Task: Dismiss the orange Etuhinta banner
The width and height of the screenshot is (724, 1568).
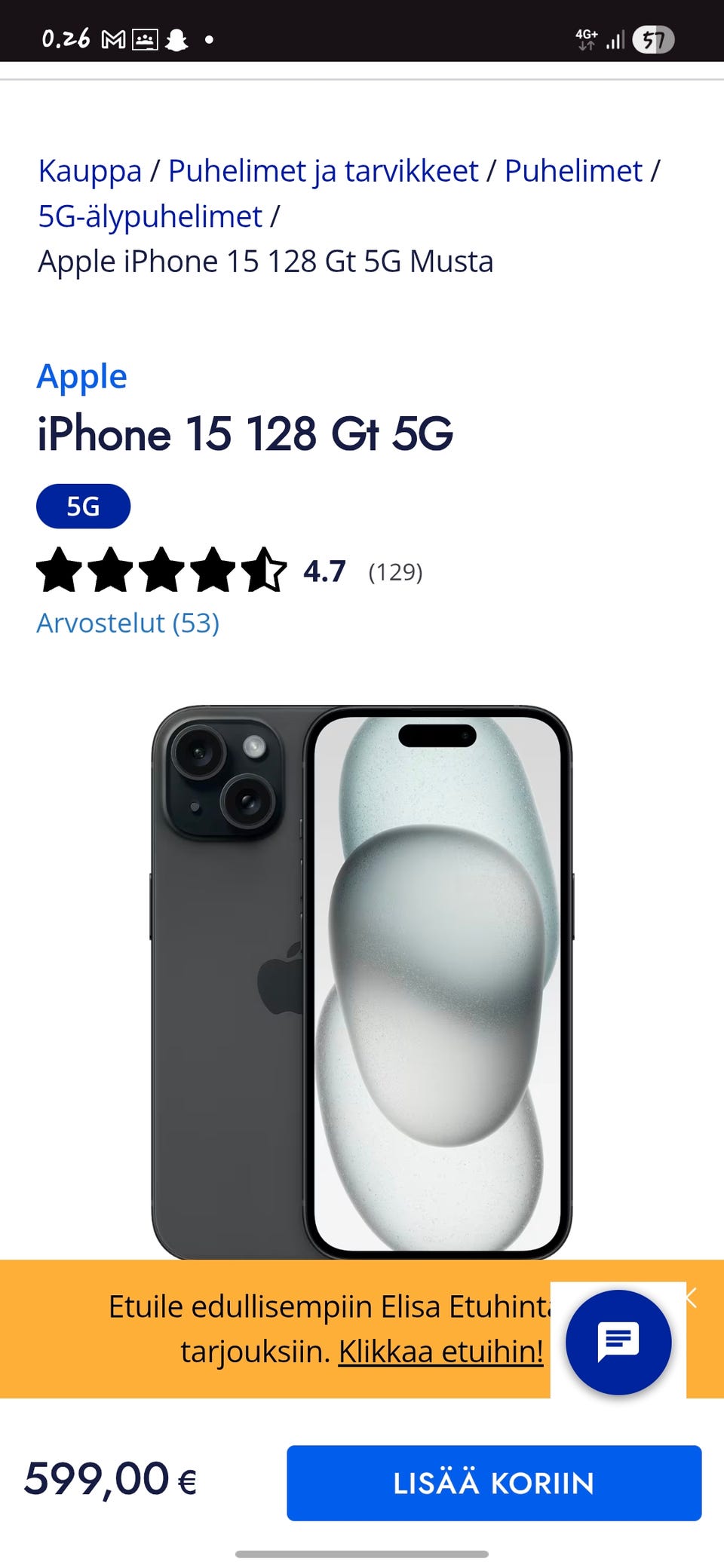Action: tap(692, 1297)
